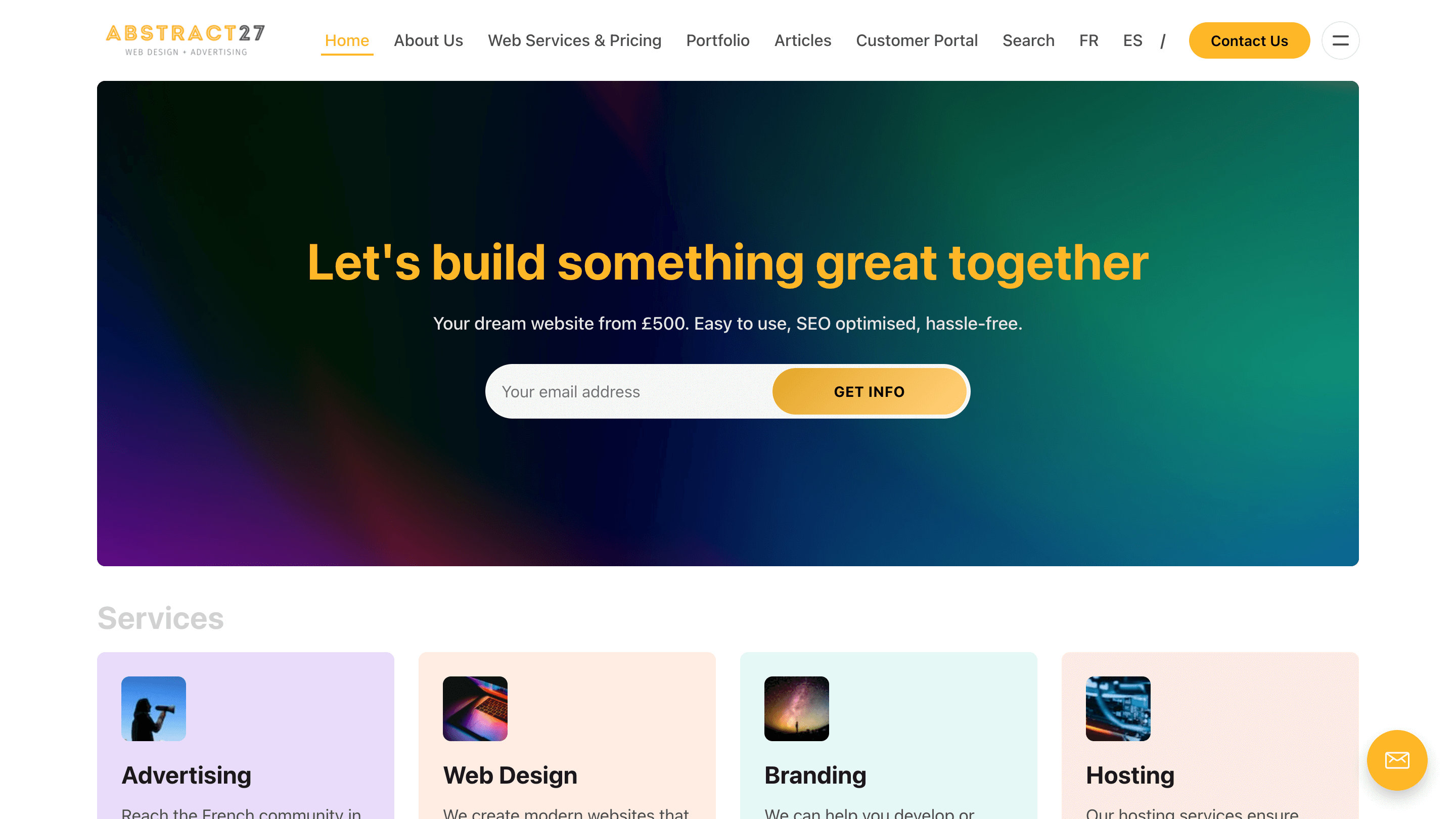Open Web Services & Pricing menu

pyautogui.click(x=574, y=40)
